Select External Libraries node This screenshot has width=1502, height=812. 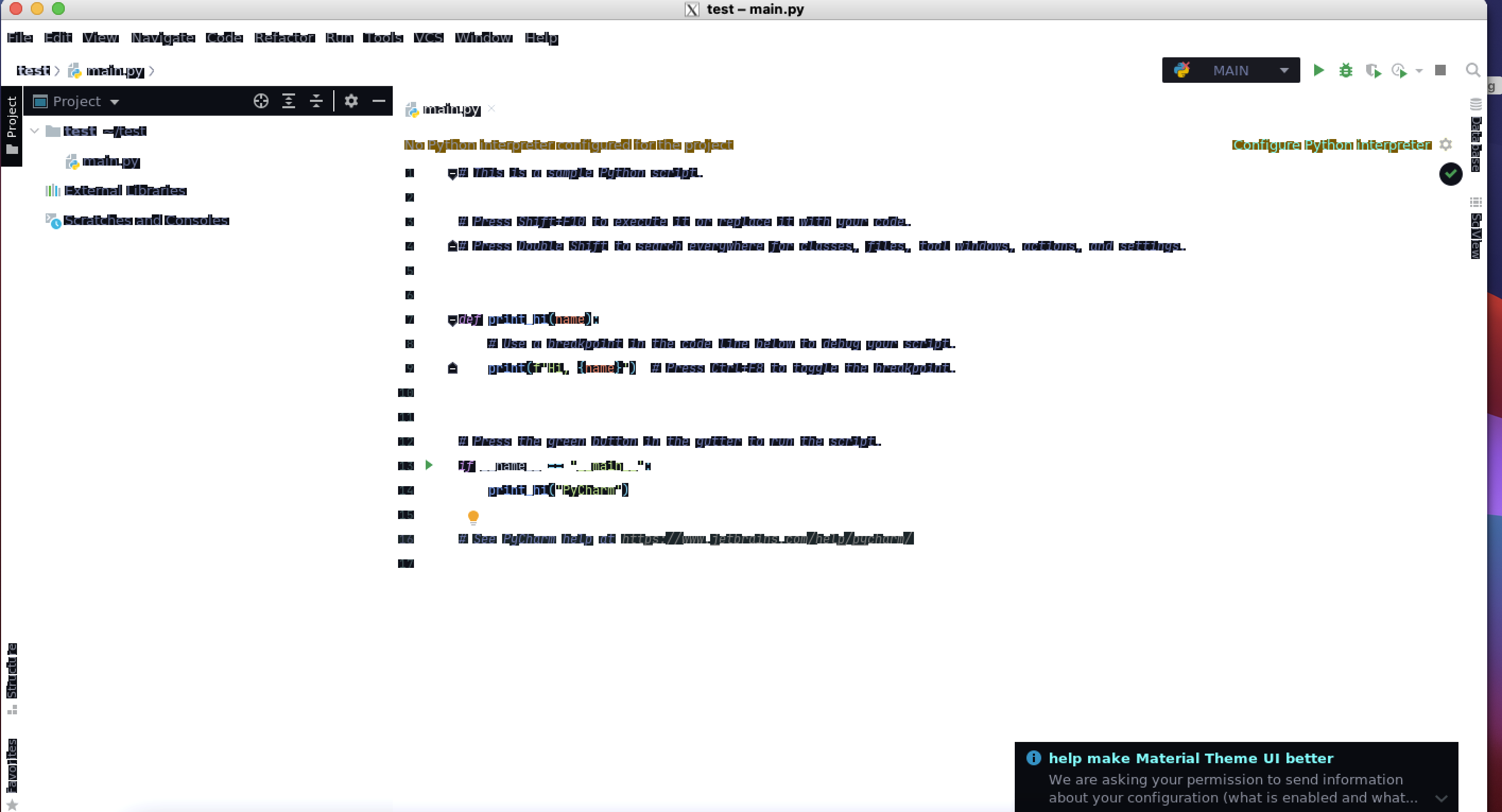tap(125, 190)
